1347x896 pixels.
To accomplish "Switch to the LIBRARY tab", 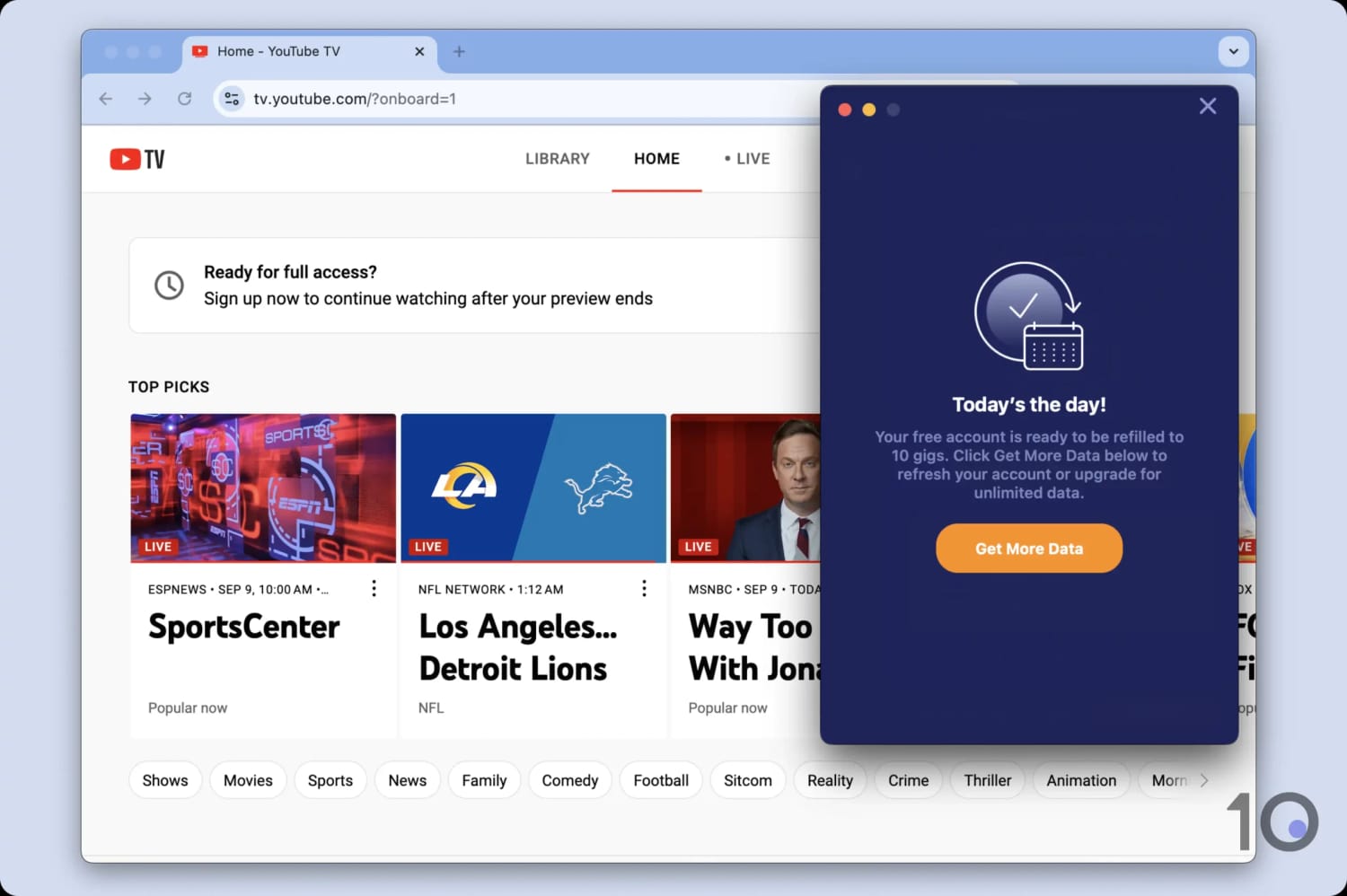I will [x=558, y=159].
